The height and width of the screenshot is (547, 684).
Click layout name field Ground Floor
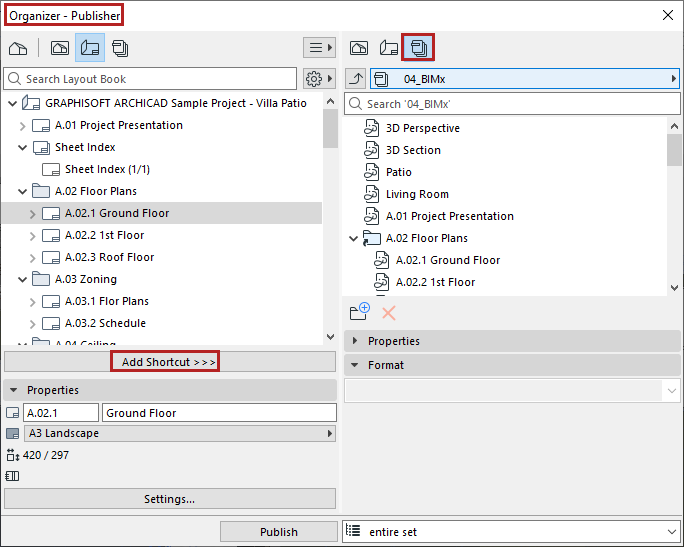219,413
